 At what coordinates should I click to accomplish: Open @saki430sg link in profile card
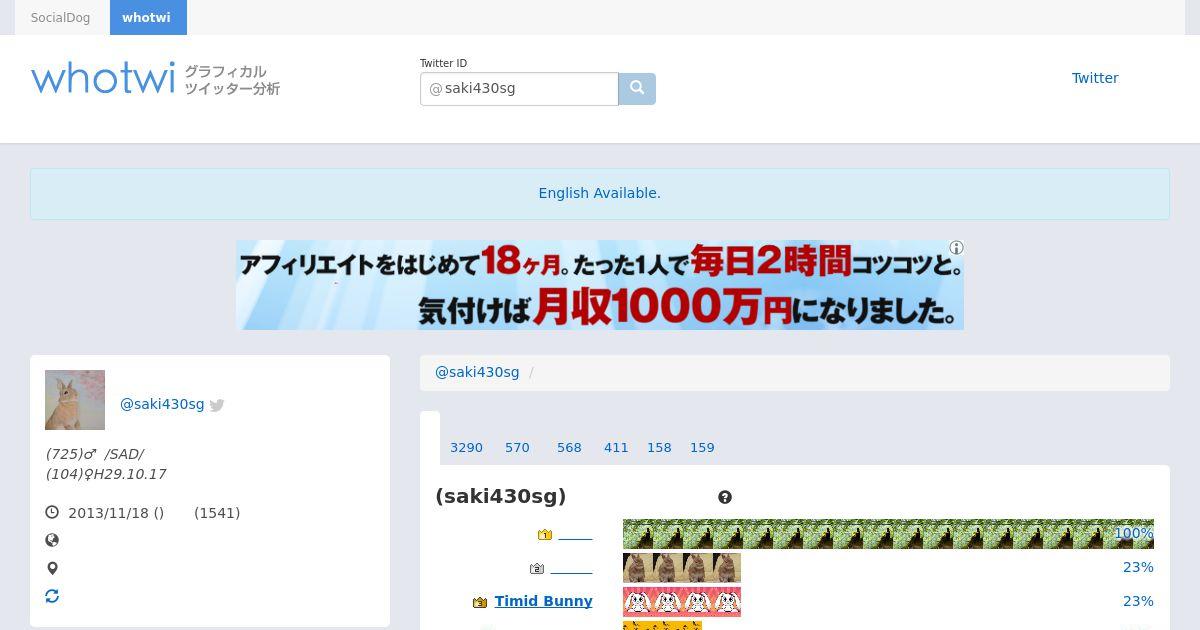pos(162,404)
